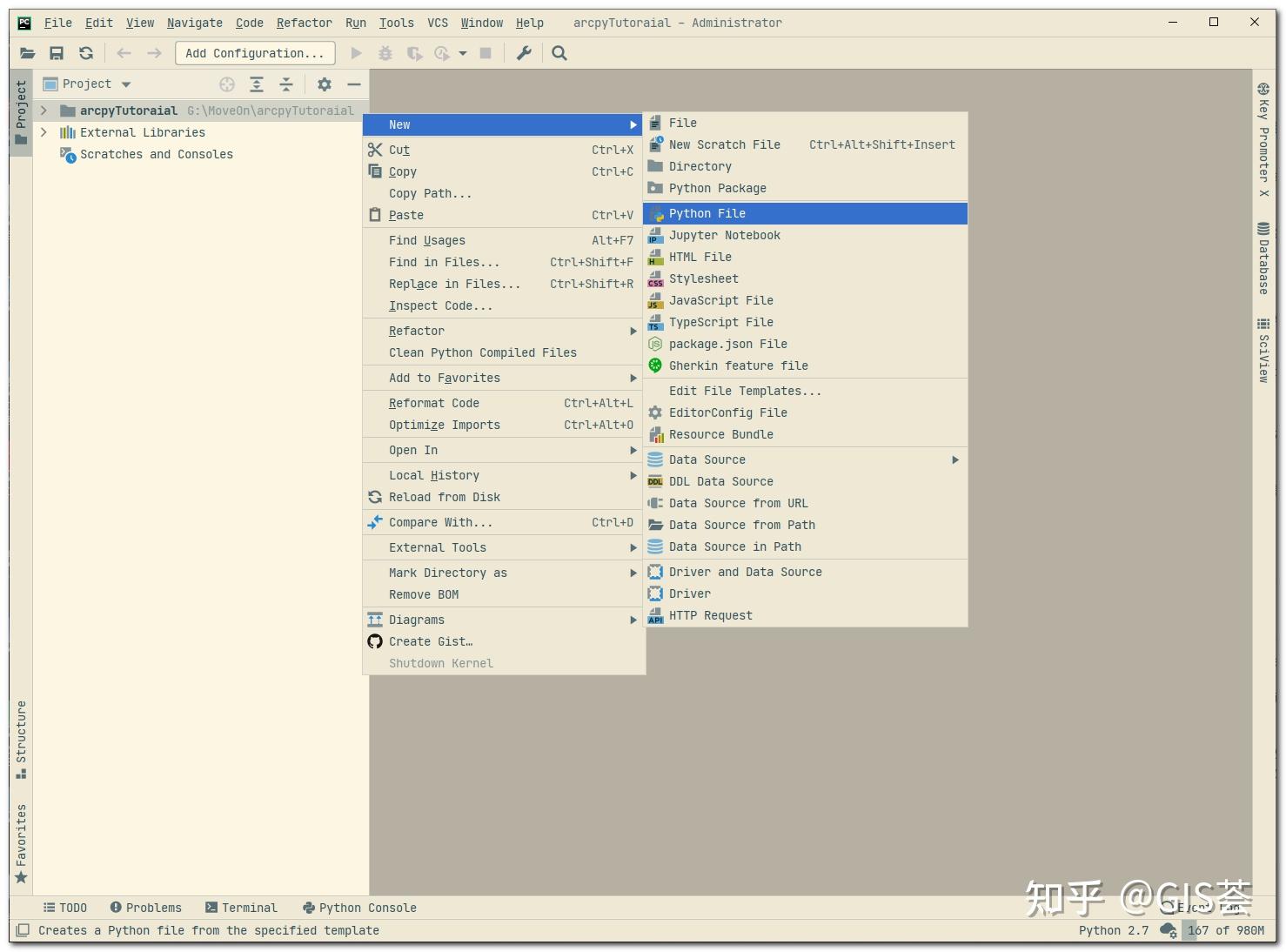1286x952 pixels.
Task: Toggle the Favorites side tool window
Action: 21,844
